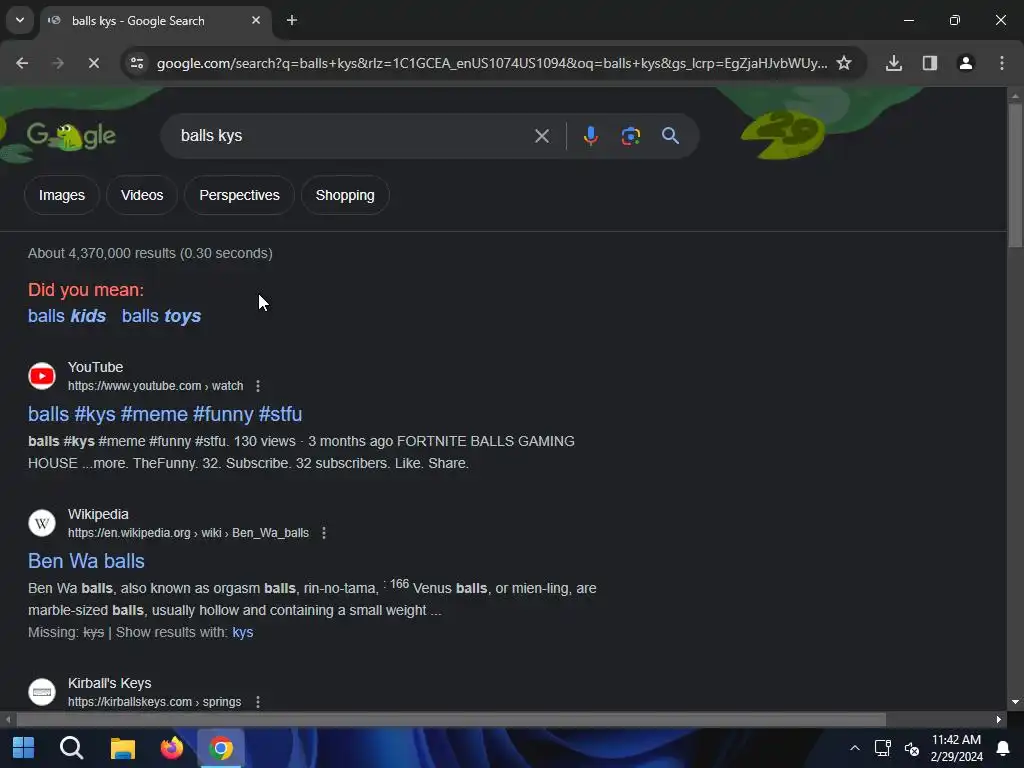
Task: View site information icon in address bar
Action: click(x=137, y=63)
